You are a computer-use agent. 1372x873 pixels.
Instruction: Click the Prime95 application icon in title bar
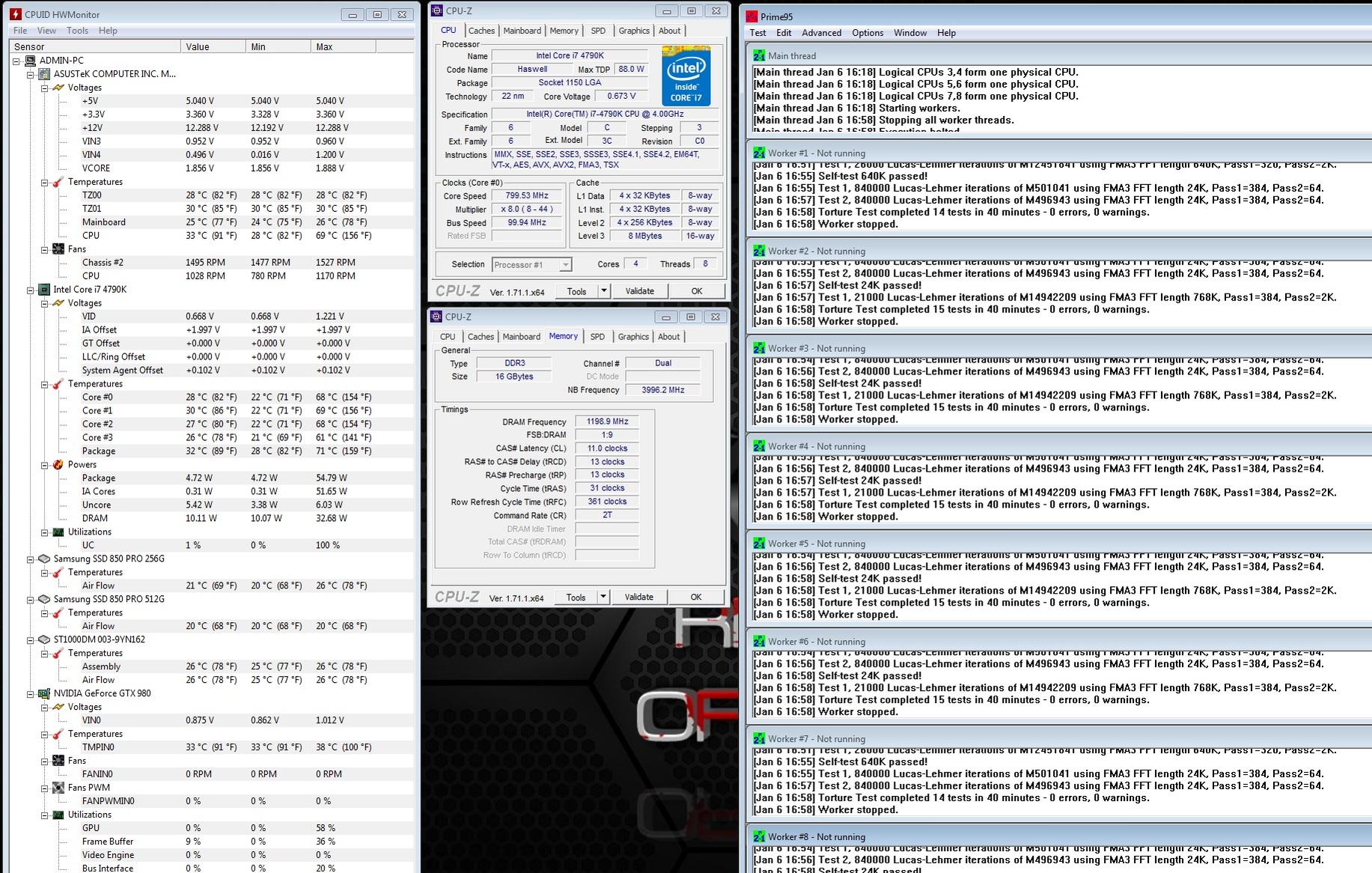click(x=751, y=16)
